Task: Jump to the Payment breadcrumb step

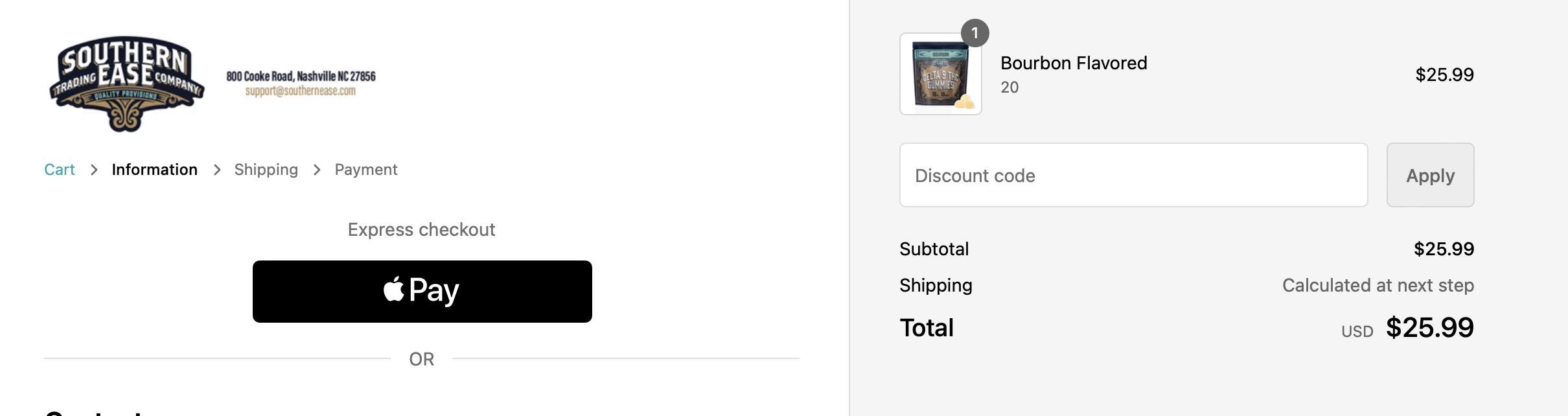Action: click(x=365, y=170)
